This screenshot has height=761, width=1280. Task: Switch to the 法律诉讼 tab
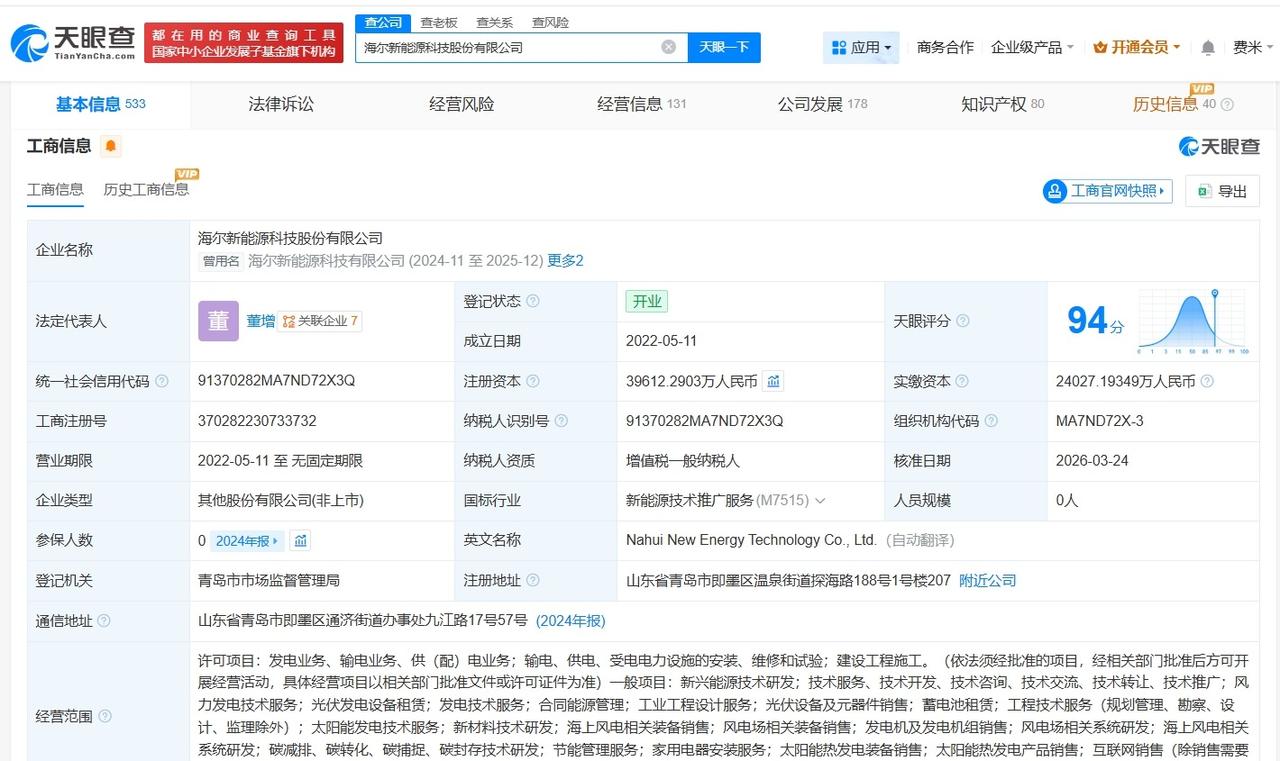tap(281, 104)
